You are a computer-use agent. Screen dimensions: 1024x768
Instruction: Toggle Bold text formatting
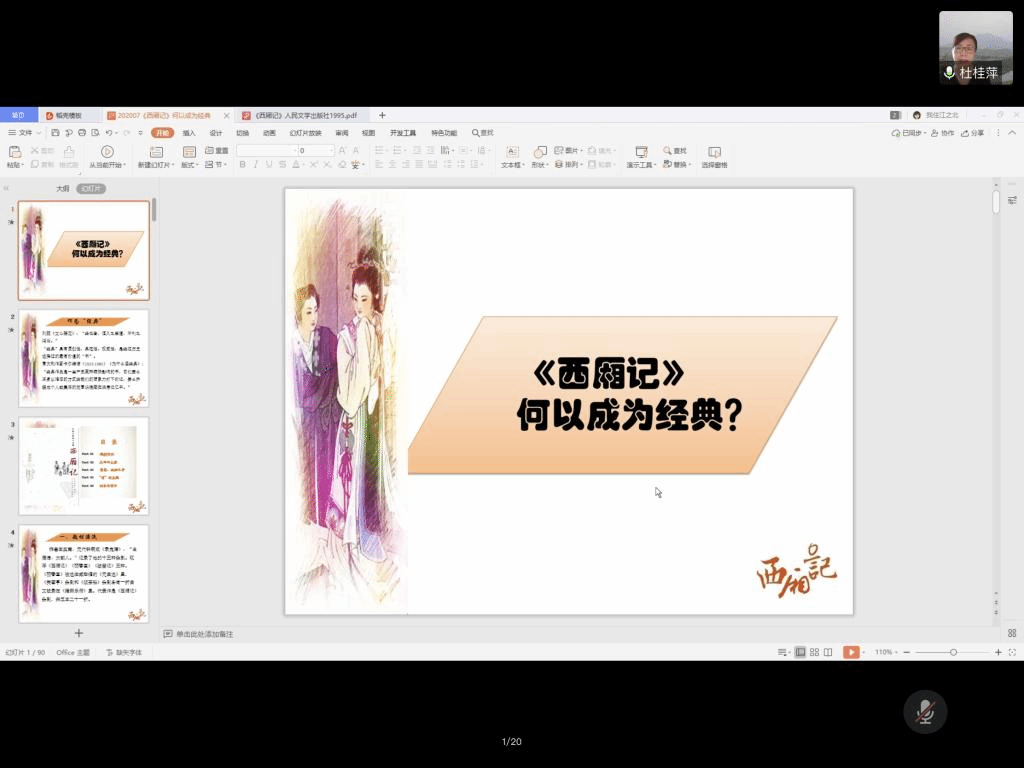pyautogui.click(x=242, y=165)
